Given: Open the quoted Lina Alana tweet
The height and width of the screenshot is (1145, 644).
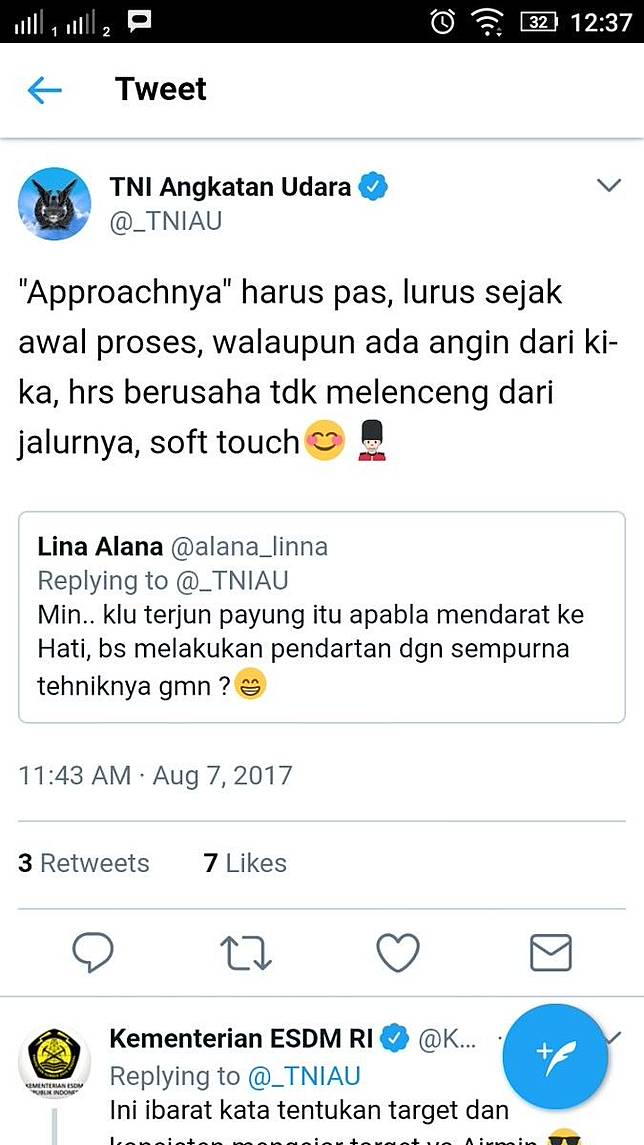Looking at the screenshot, I should tap(321, 617).
